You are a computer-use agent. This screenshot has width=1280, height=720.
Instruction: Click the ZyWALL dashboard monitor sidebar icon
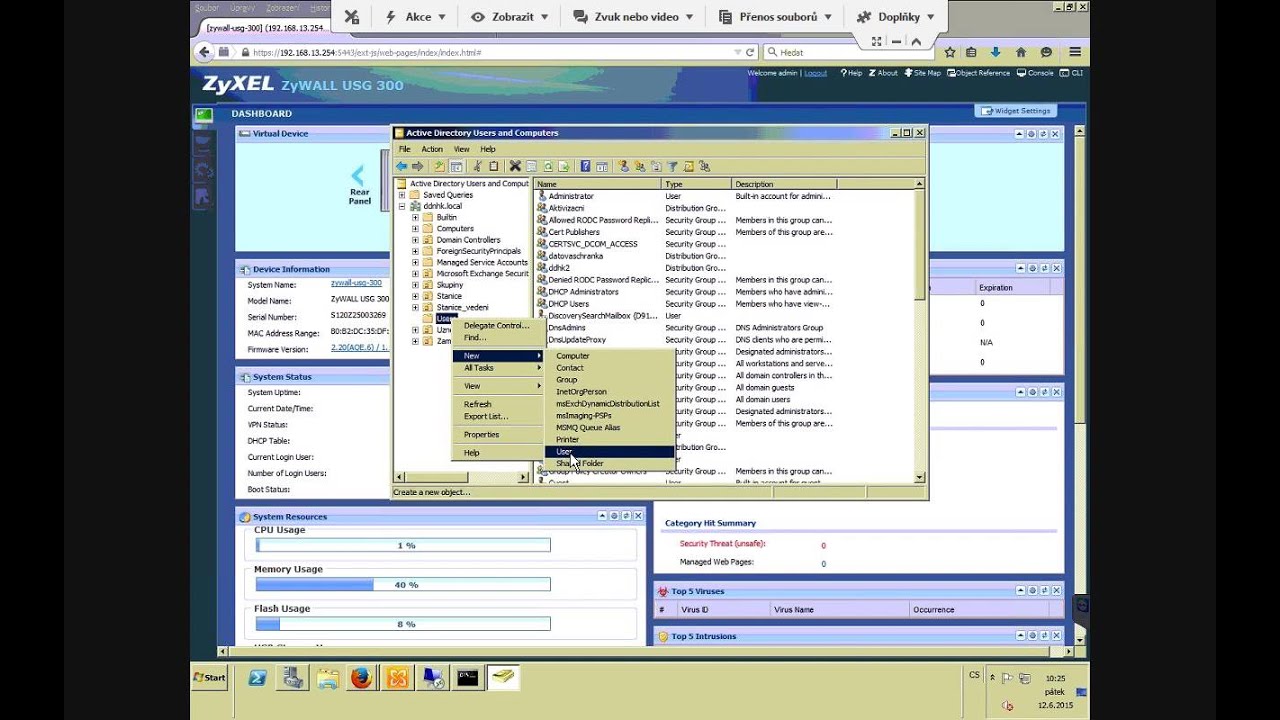pos(204,114)
